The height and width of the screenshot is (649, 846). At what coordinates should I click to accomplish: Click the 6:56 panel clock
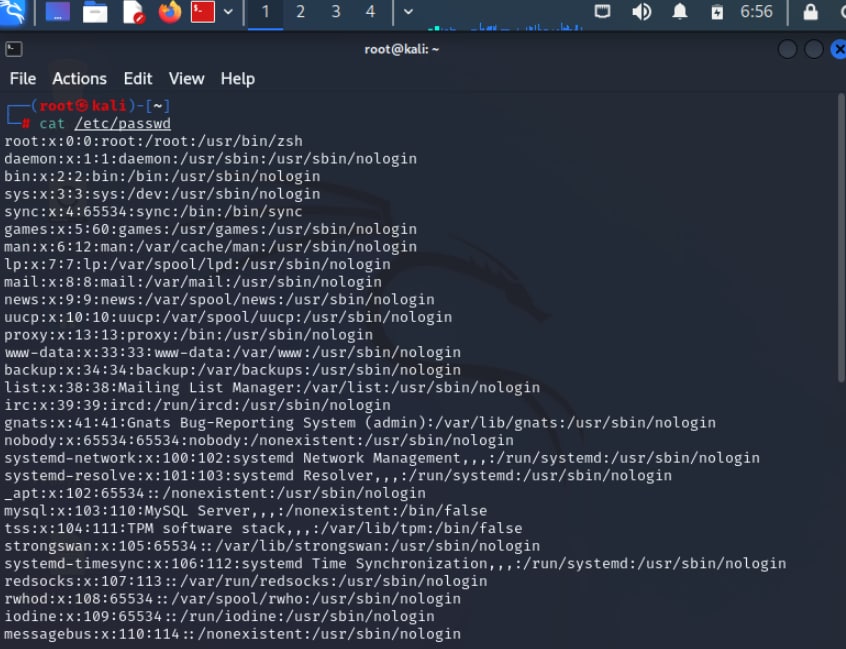[x=756, y=11]
